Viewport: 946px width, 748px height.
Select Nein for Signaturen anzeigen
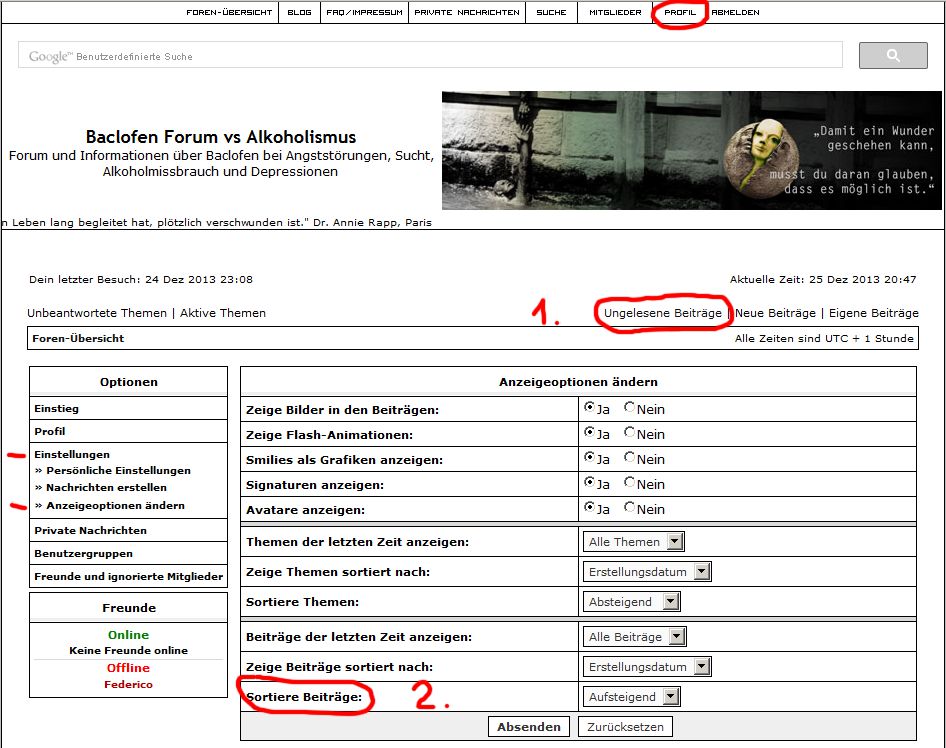pyautogui.click(x=630, y=483)
